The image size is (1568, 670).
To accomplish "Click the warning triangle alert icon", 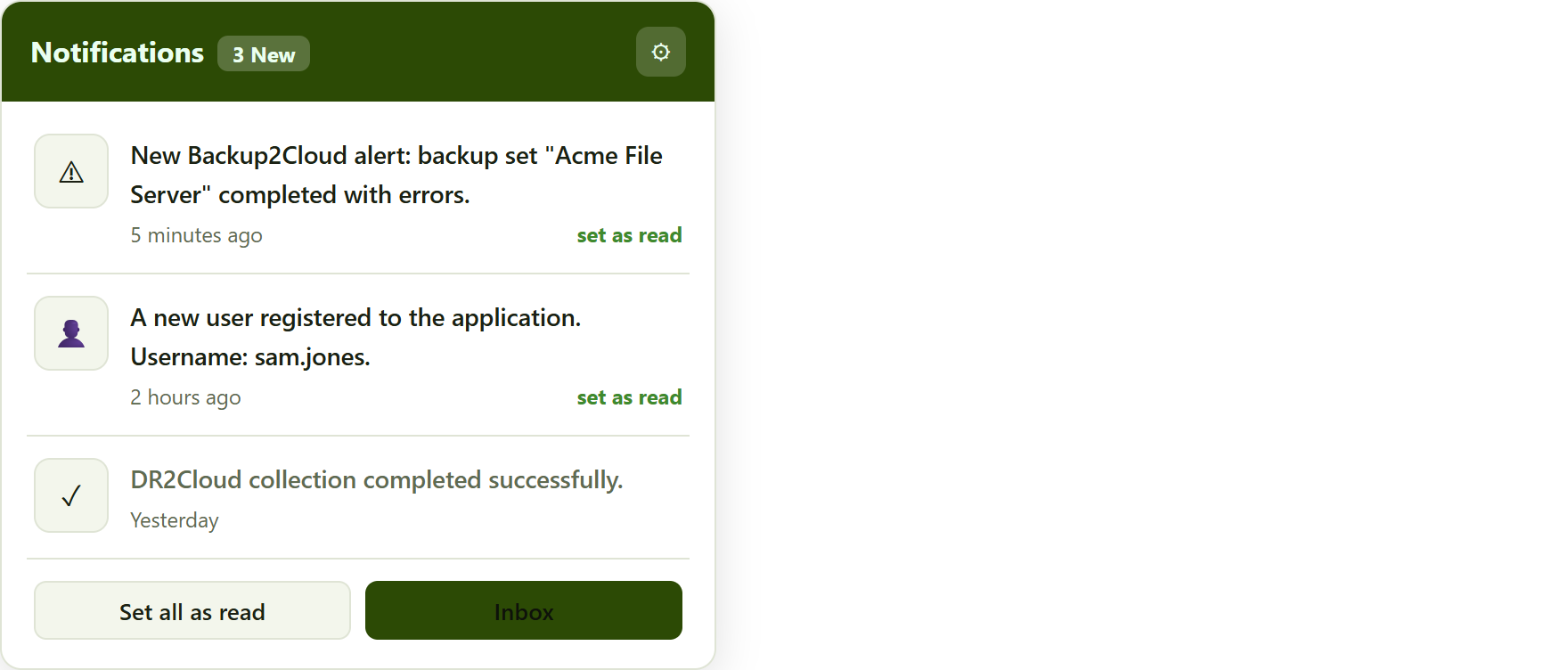I will (x=71, y=171).
